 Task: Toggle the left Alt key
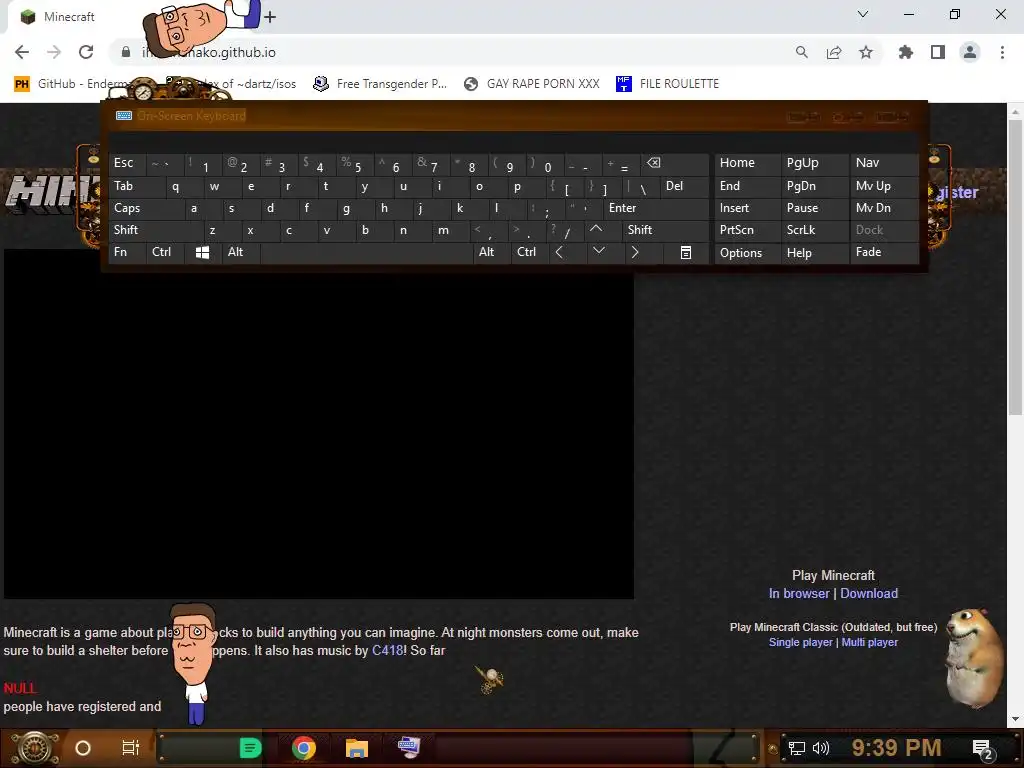[240, 252]
